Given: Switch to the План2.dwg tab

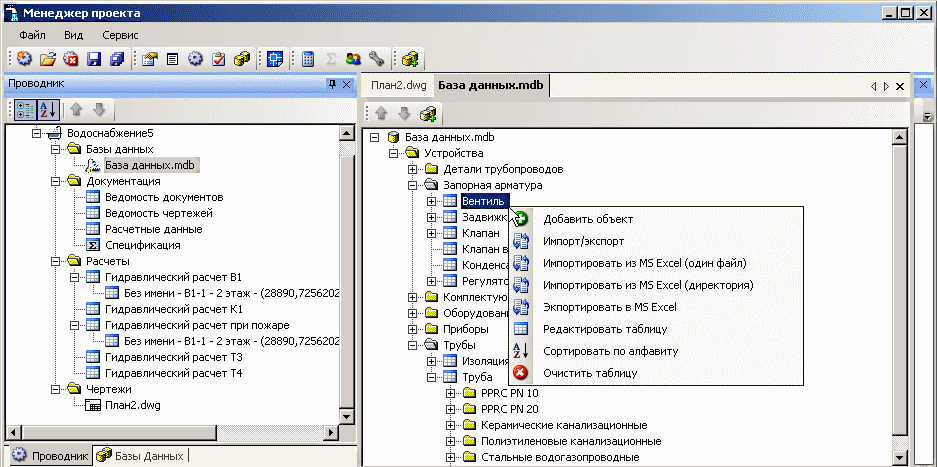Looking at the screenshot, I should tap(399, 86).
